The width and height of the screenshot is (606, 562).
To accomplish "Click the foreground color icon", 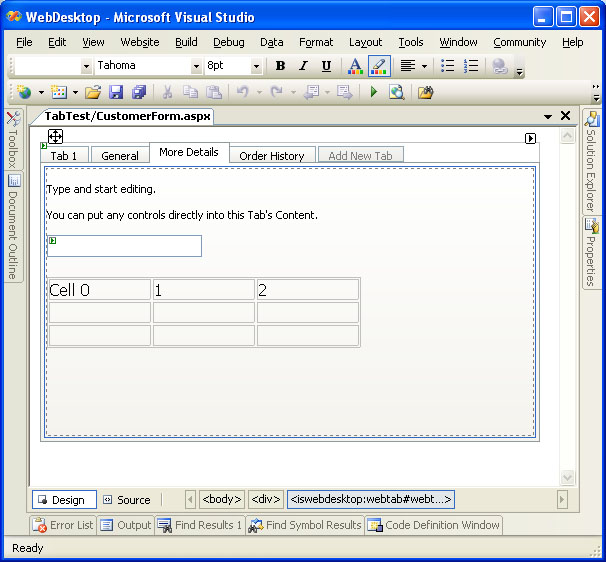I will 355,66.
